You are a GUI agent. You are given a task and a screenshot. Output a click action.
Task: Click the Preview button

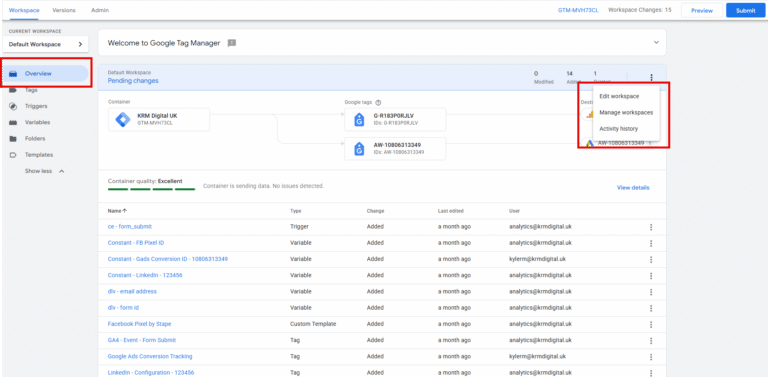(702, 10)
